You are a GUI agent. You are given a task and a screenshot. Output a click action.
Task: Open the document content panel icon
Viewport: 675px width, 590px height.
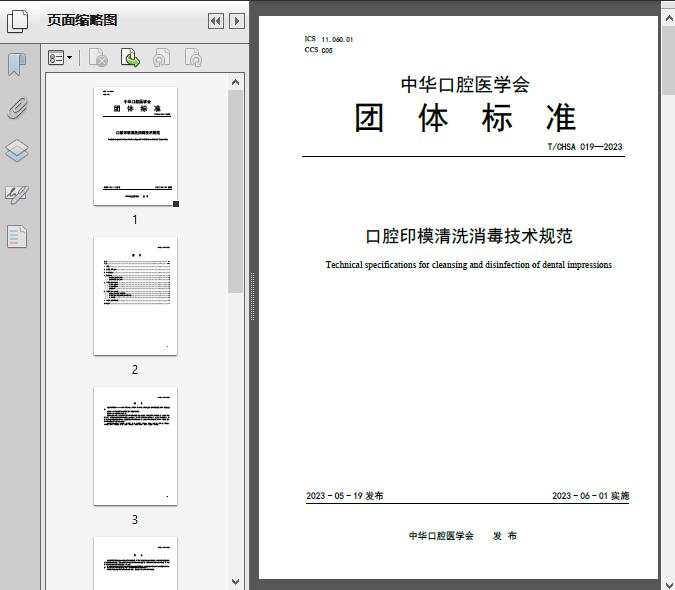click(17, 237)
